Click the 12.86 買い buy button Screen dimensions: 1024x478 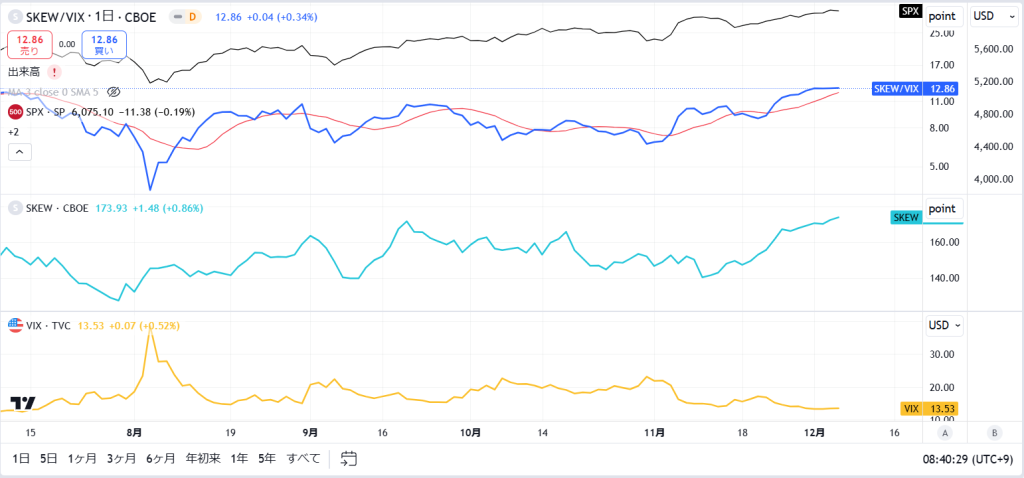point(104,44)
